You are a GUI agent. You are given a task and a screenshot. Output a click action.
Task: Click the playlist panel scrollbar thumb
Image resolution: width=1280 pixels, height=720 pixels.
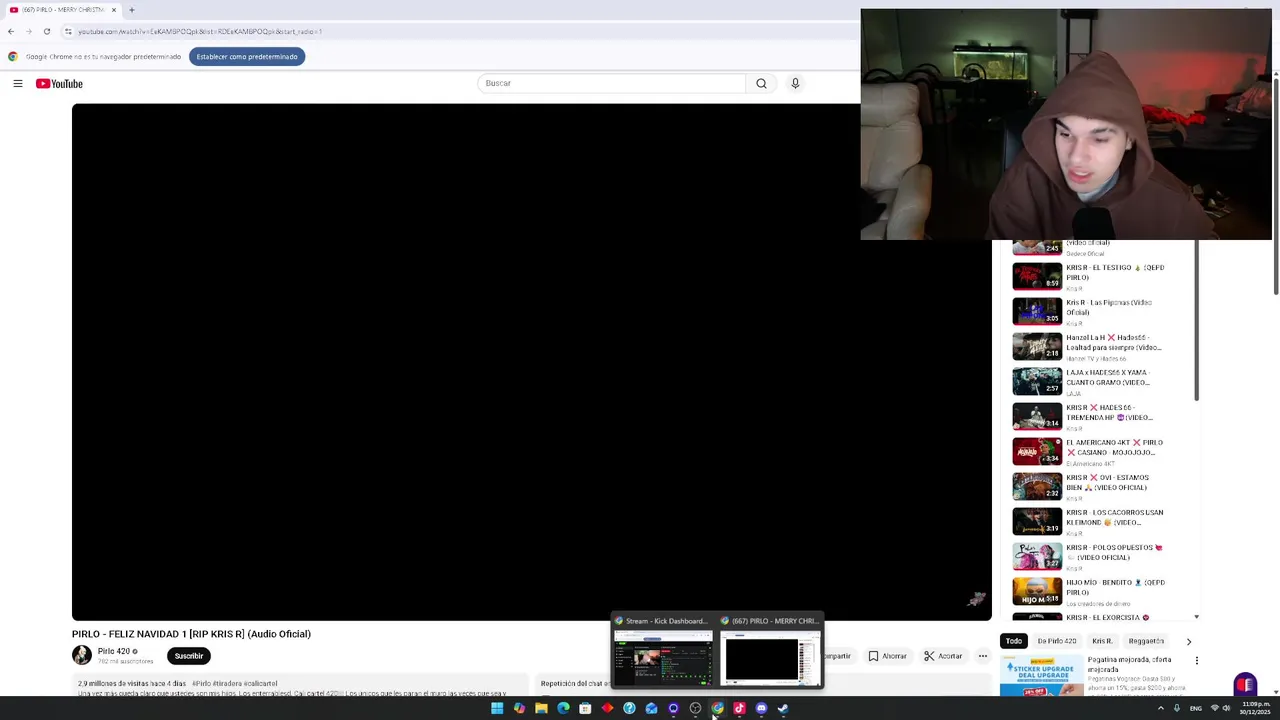[1196, 322]
